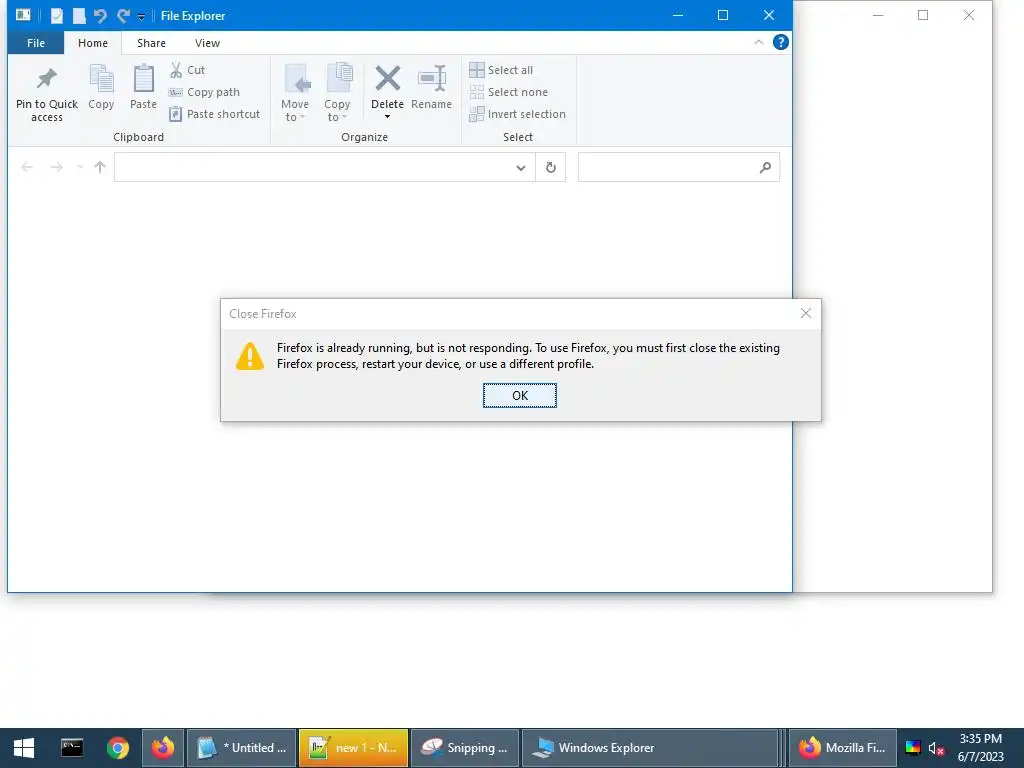Switch to Mozilla Firefox taskbar item
The image size is (1024, 768).
[x=842, y=748]
